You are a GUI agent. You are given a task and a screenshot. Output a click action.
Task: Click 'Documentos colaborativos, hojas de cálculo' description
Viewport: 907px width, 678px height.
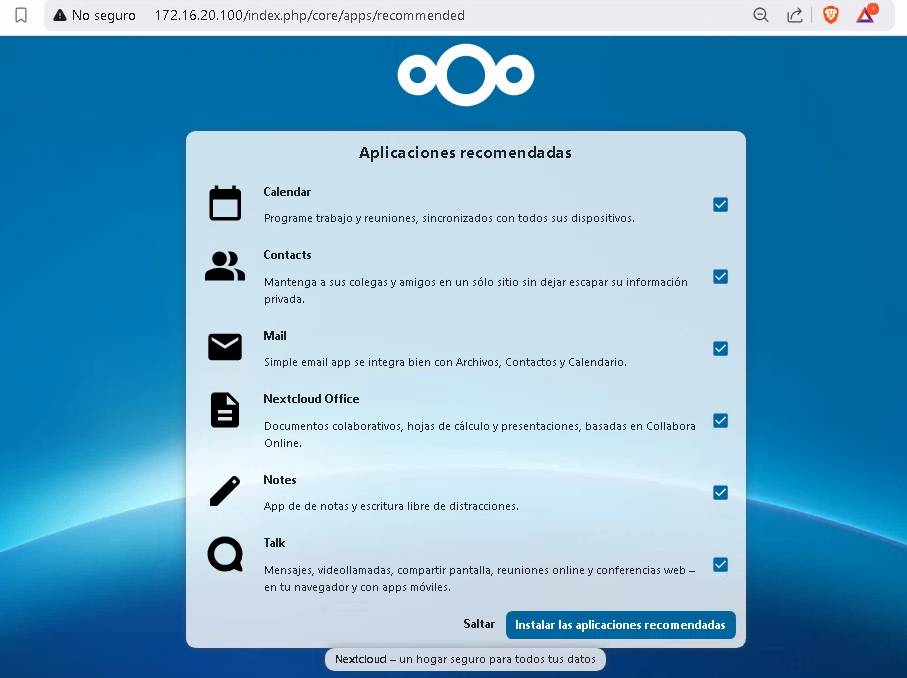click(x=480, y=434)
